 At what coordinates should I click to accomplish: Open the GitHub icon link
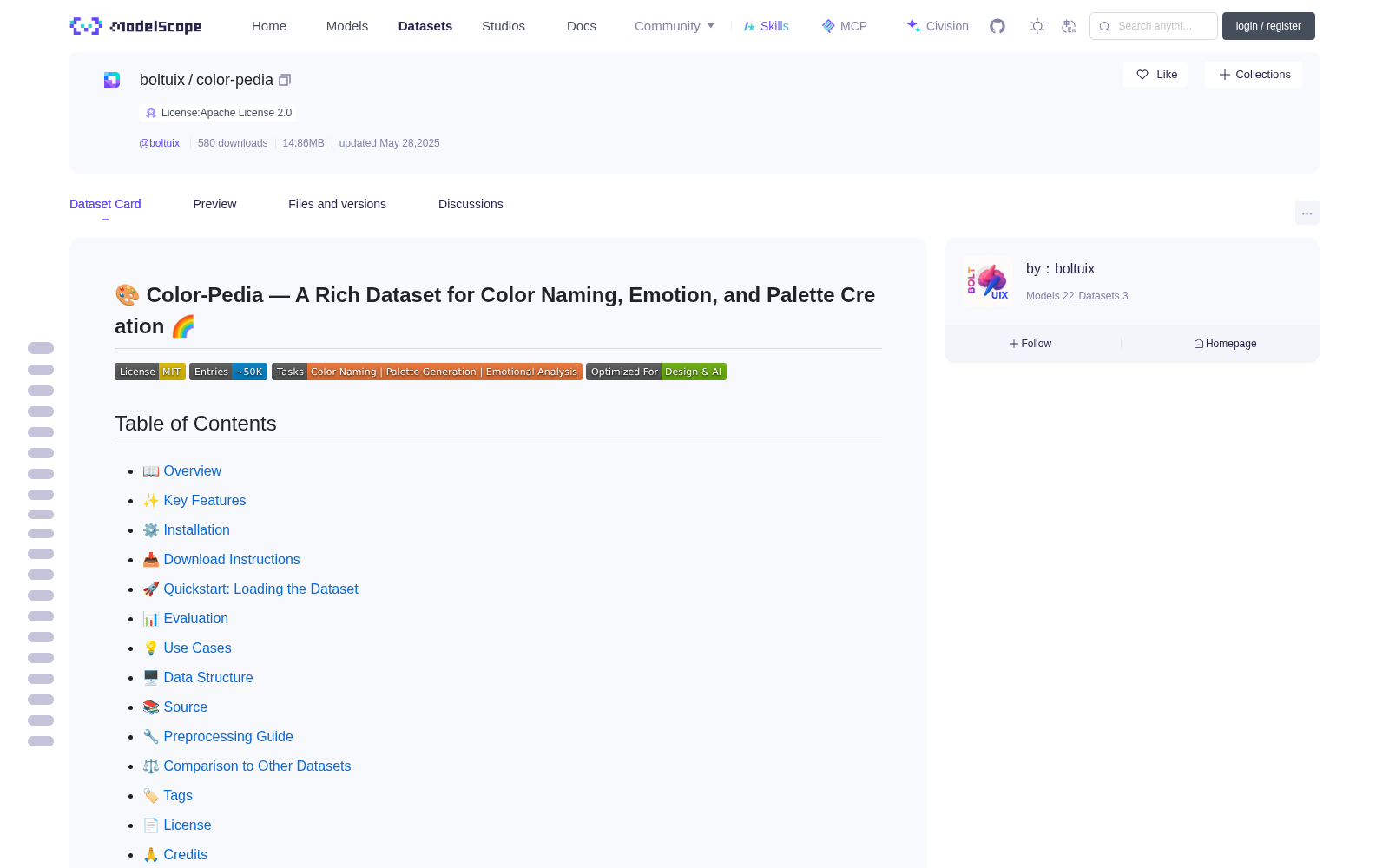coord(997,26)
